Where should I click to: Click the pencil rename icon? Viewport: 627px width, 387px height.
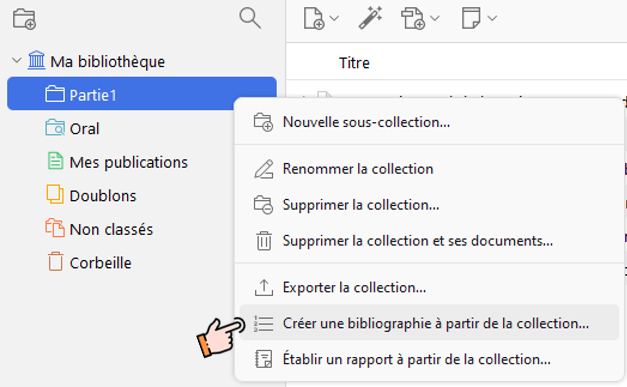pyautogui.click(x=264, y=169)
